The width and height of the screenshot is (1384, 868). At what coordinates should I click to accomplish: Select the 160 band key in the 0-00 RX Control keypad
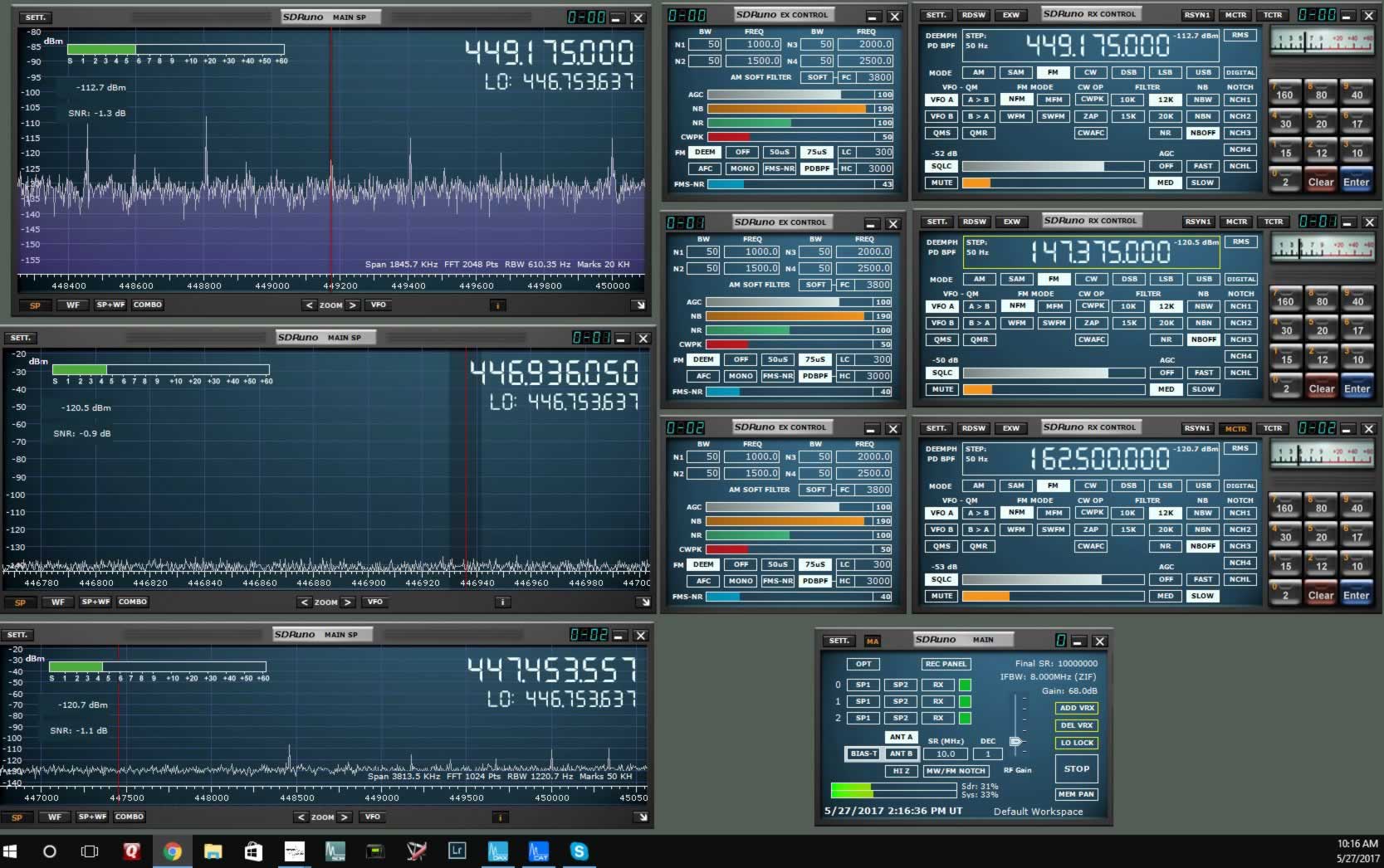[1284, 91]
